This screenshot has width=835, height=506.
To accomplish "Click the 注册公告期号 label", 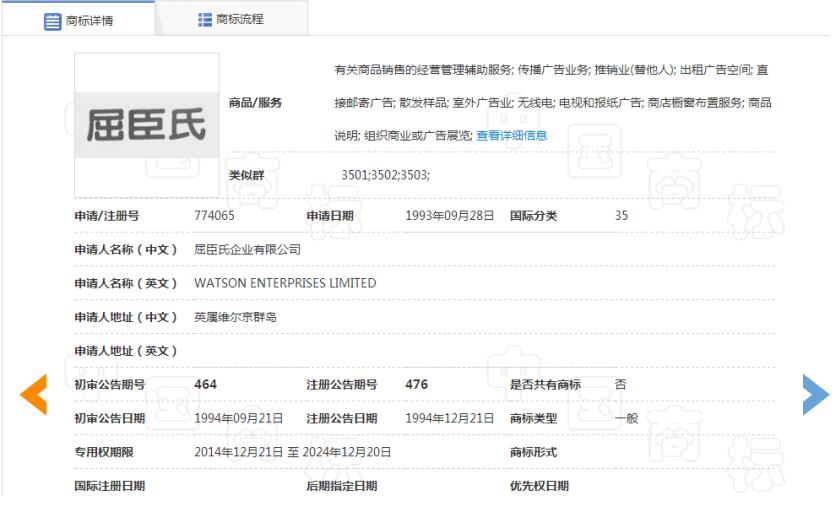I will pos(341,384).
